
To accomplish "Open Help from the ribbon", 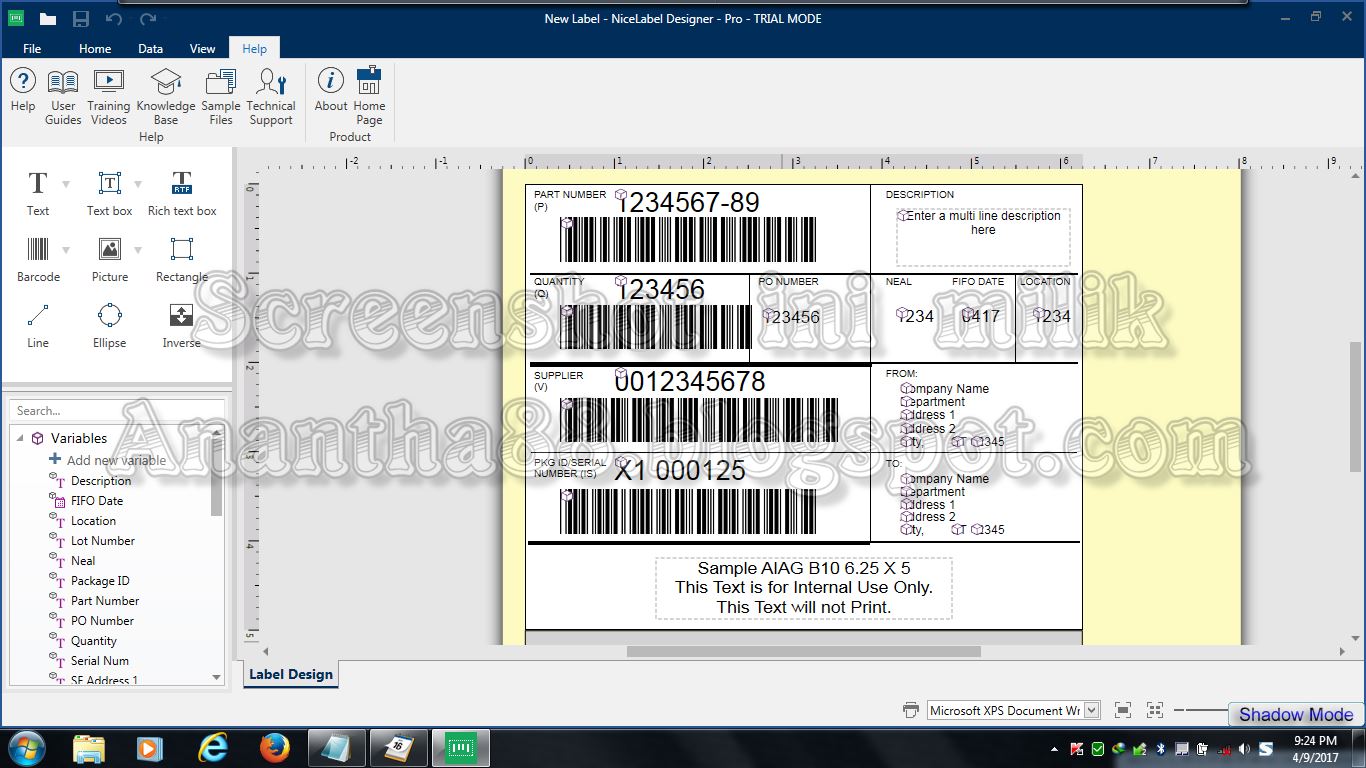I will pyautogui.click(x=23, y=90).
